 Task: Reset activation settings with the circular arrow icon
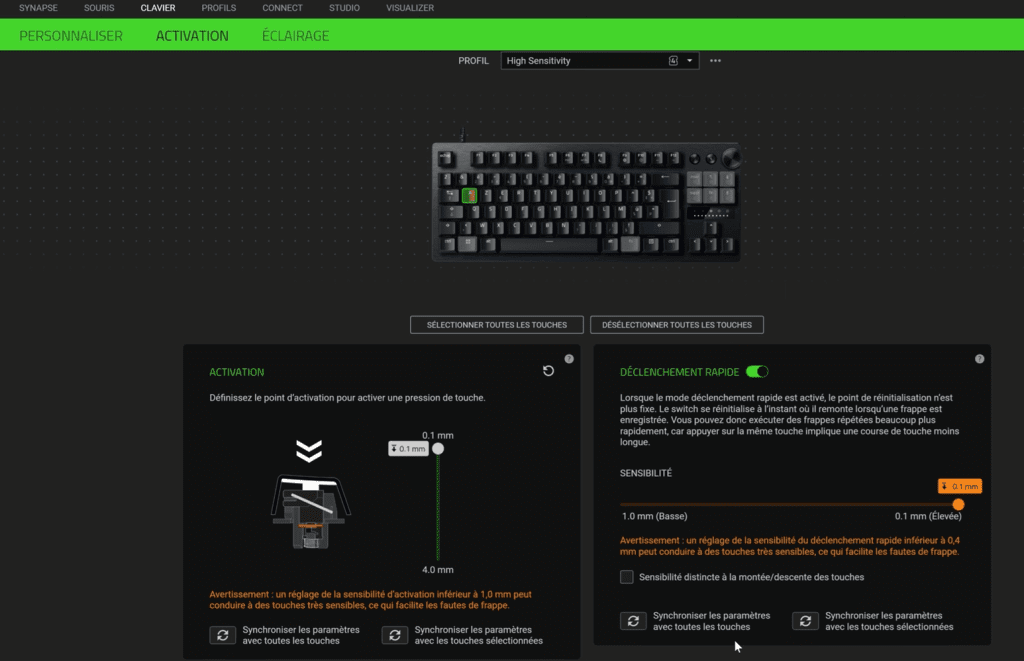tap(549, 371)
